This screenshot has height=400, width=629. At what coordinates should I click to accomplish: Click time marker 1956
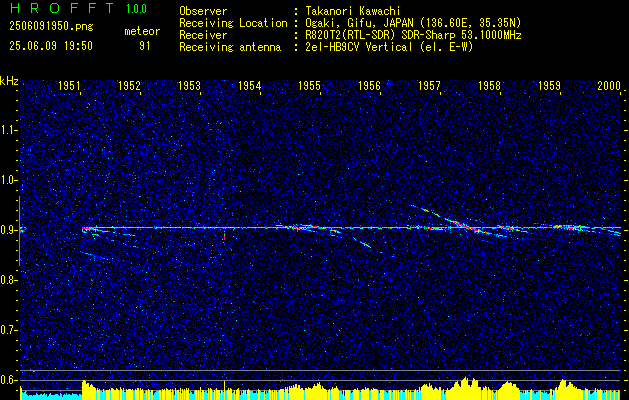click(369, 86)
